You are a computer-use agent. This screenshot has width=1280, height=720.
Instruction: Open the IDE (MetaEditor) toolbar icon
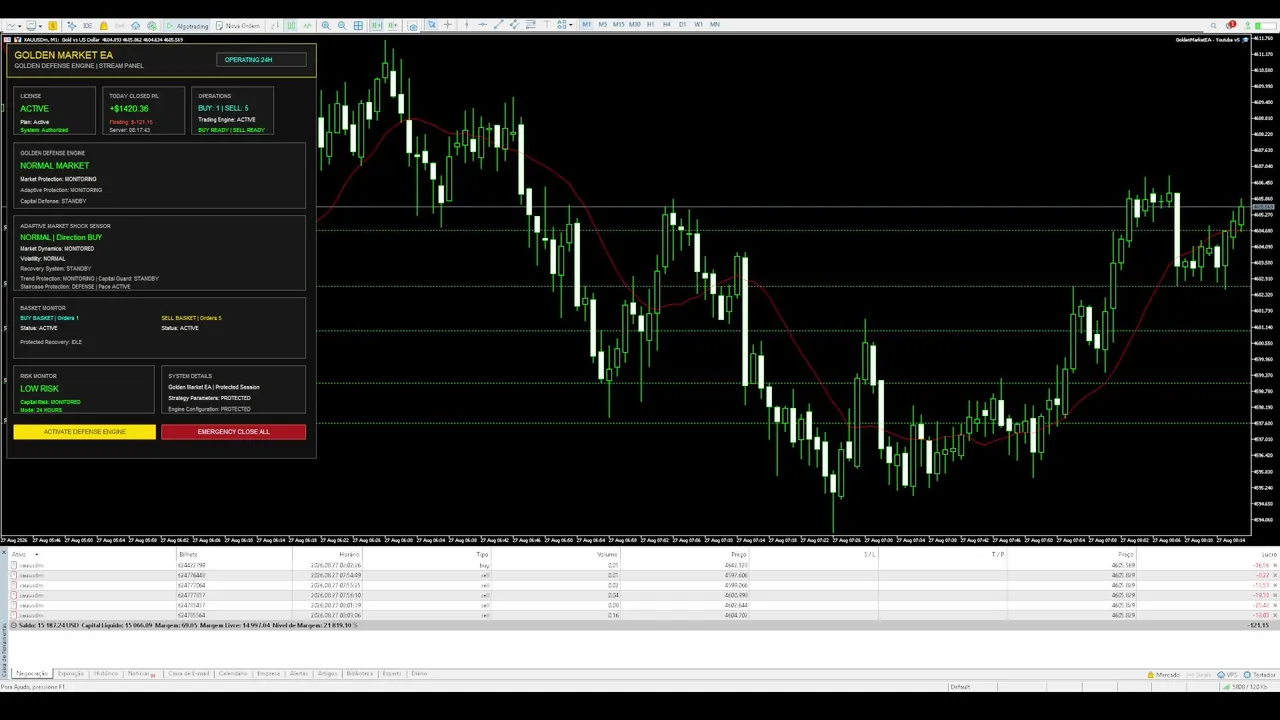click(87, 25)
